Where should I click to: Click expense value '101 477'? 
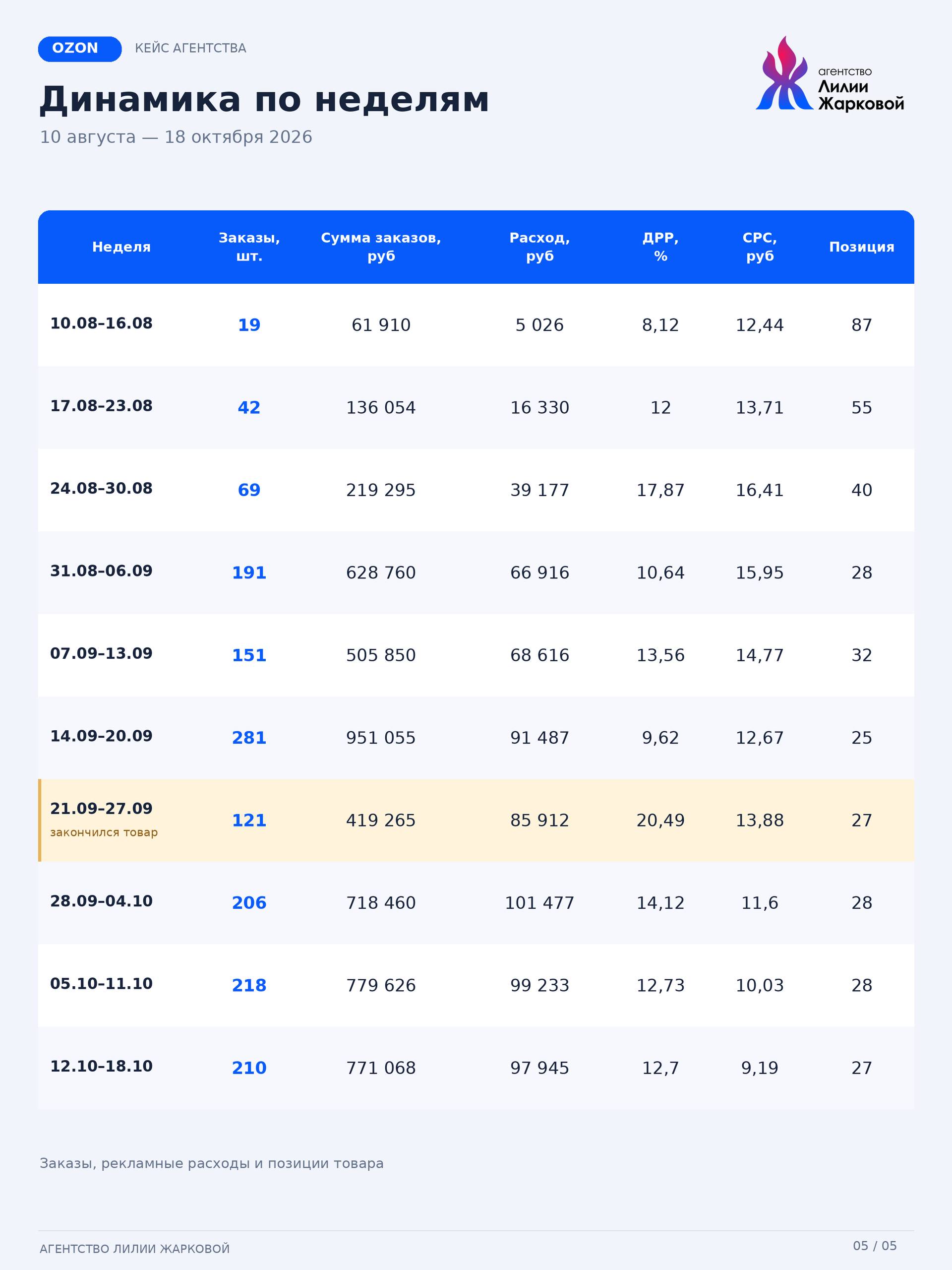point(539,903)
